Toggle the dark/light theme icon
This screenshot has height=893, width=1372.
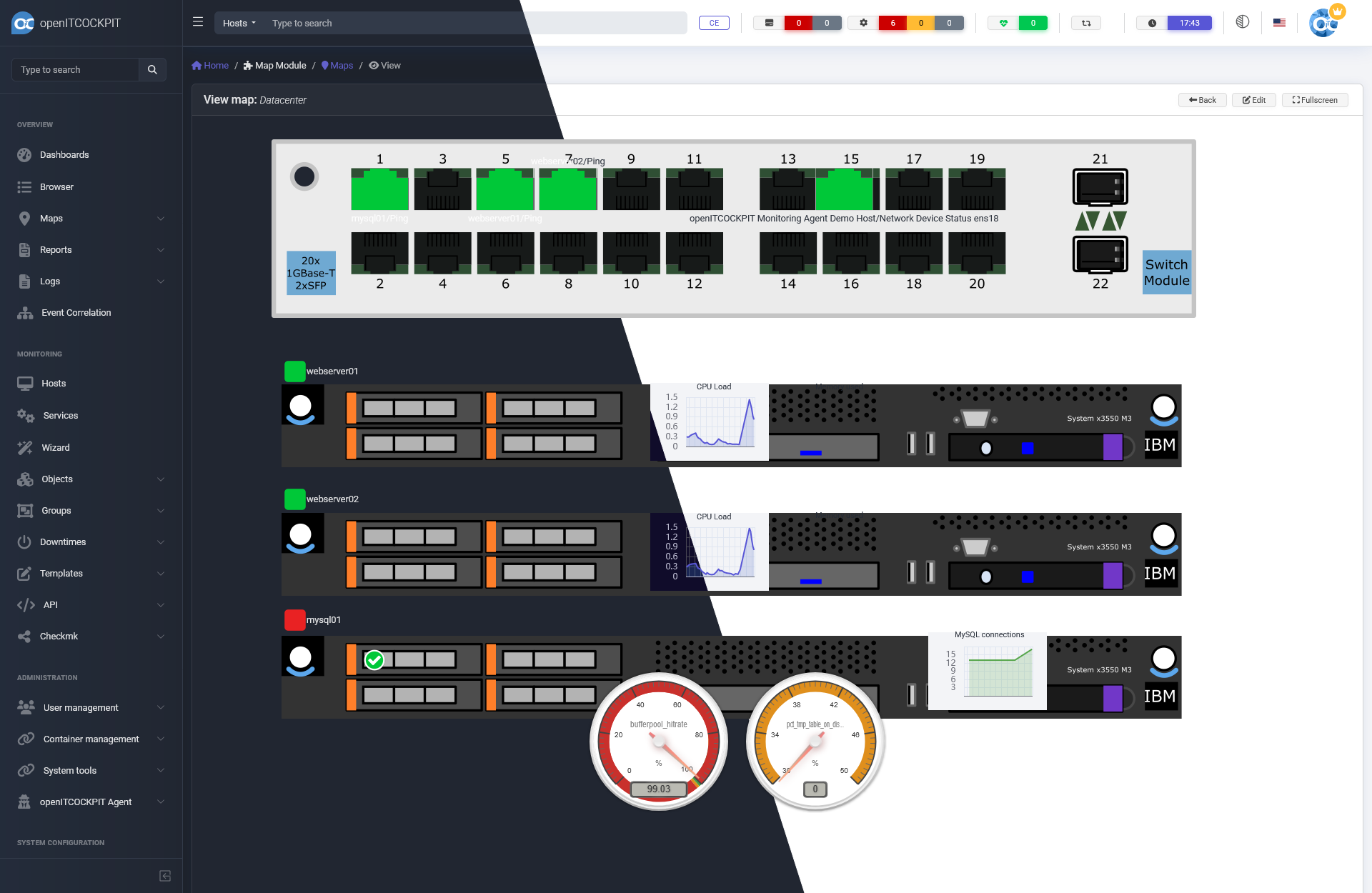coord(1243,22)
